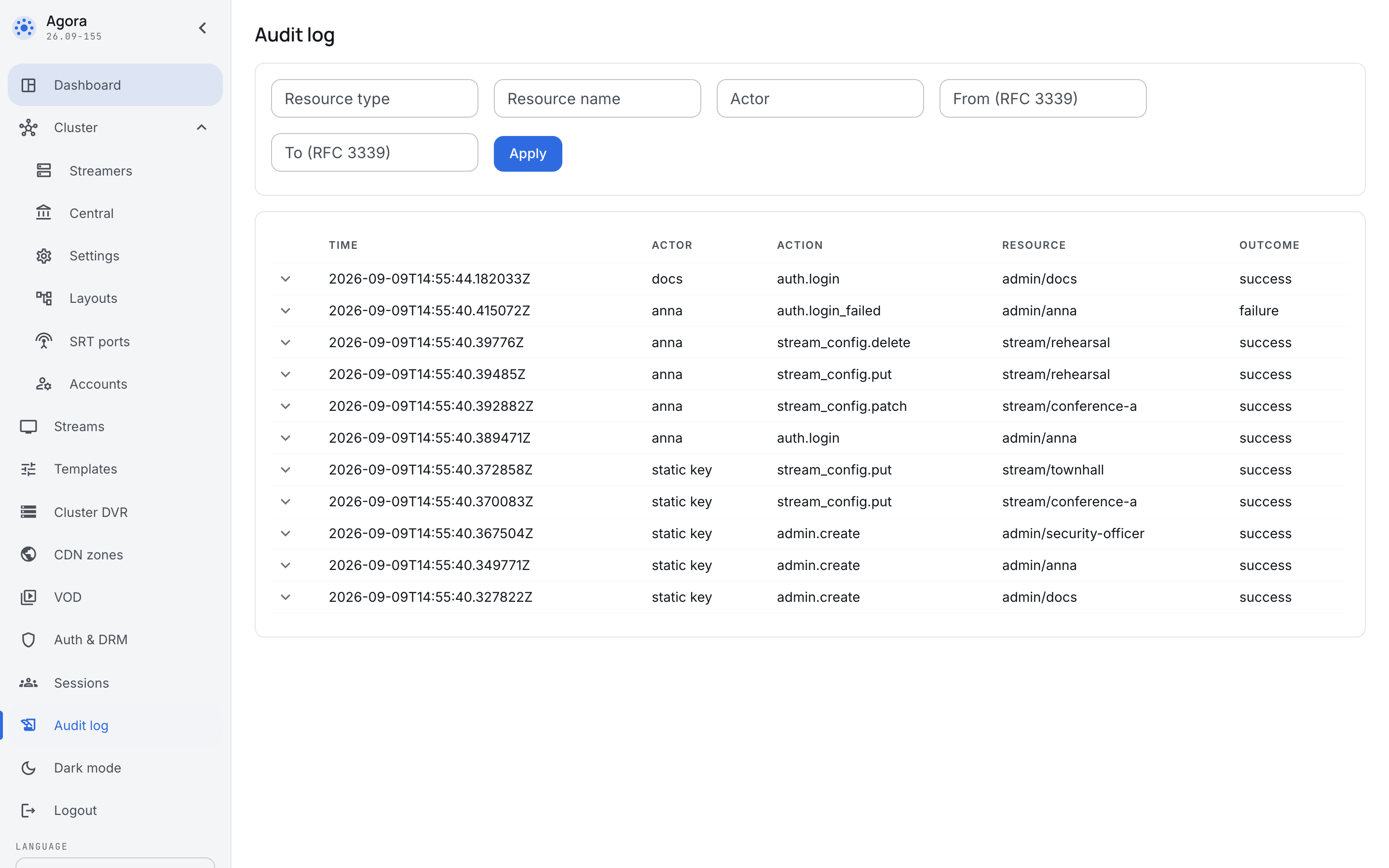Viewport: 1389px width, 868px height.
Task: Click the Settings gear icon
Action: tap(44, 256)
